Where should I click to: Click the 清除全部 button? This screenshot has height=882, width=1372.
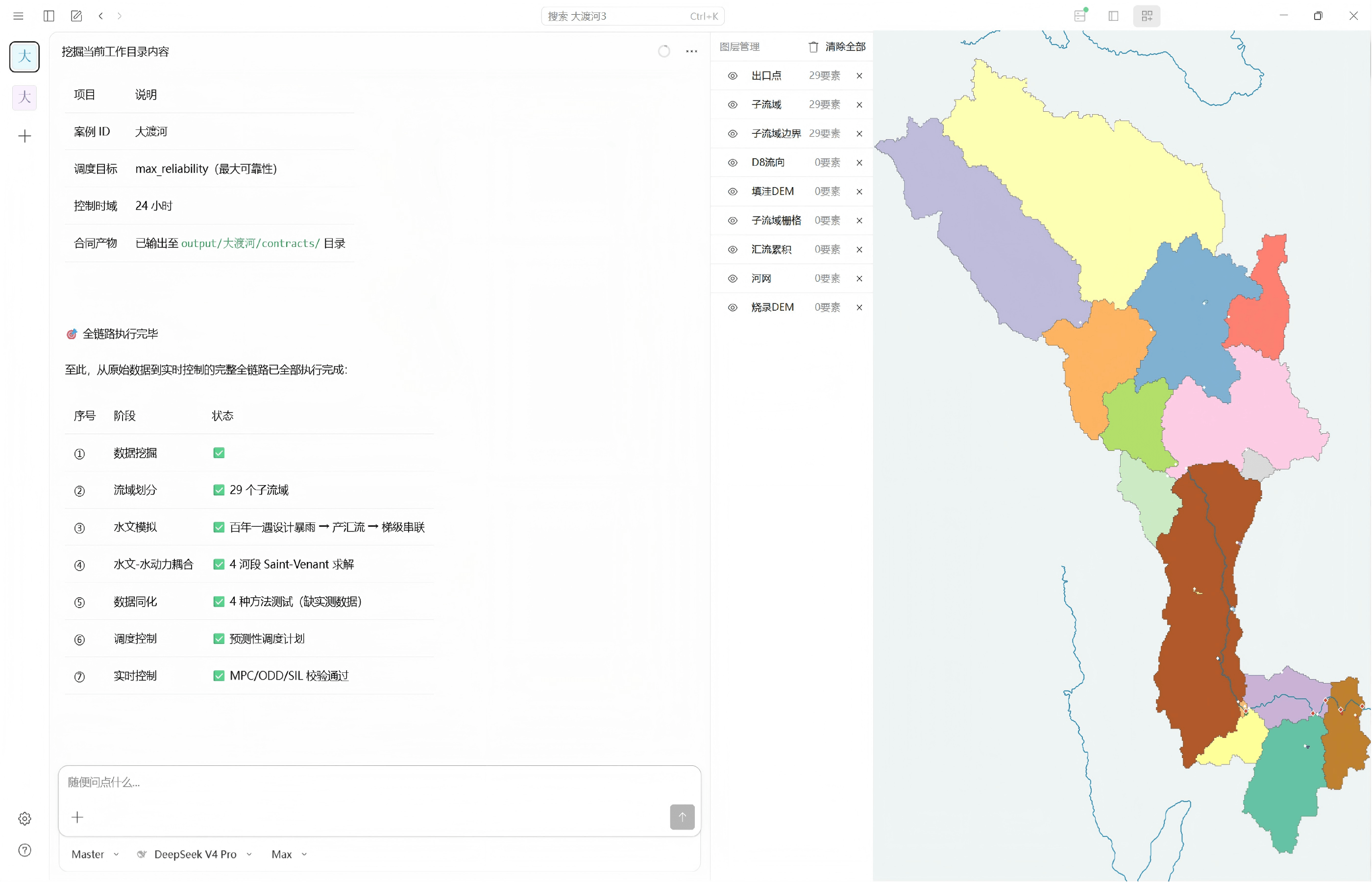coord(837,47)
